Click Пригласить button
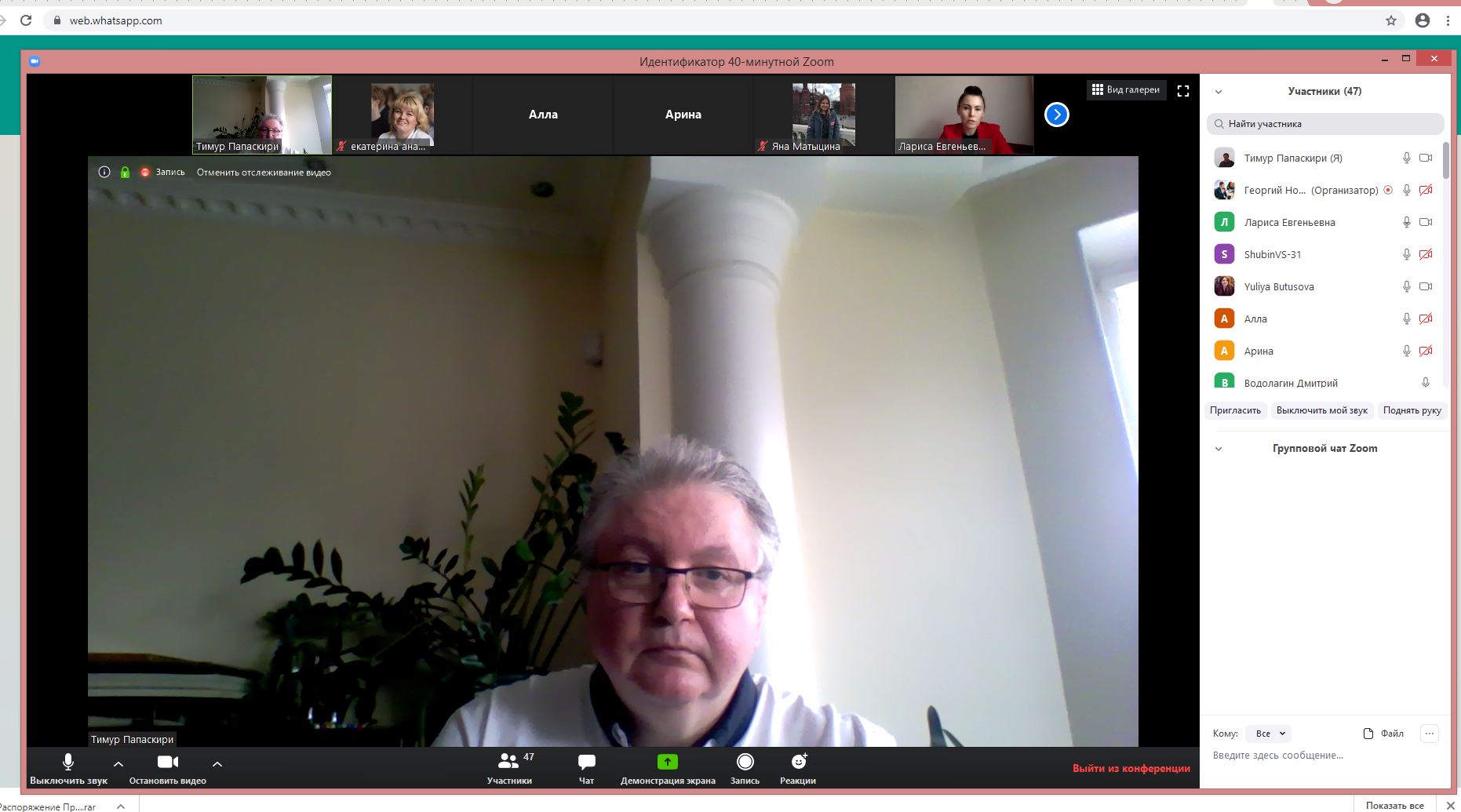The width and height of the screenshot is (1461, 812). coord(1235,410)
